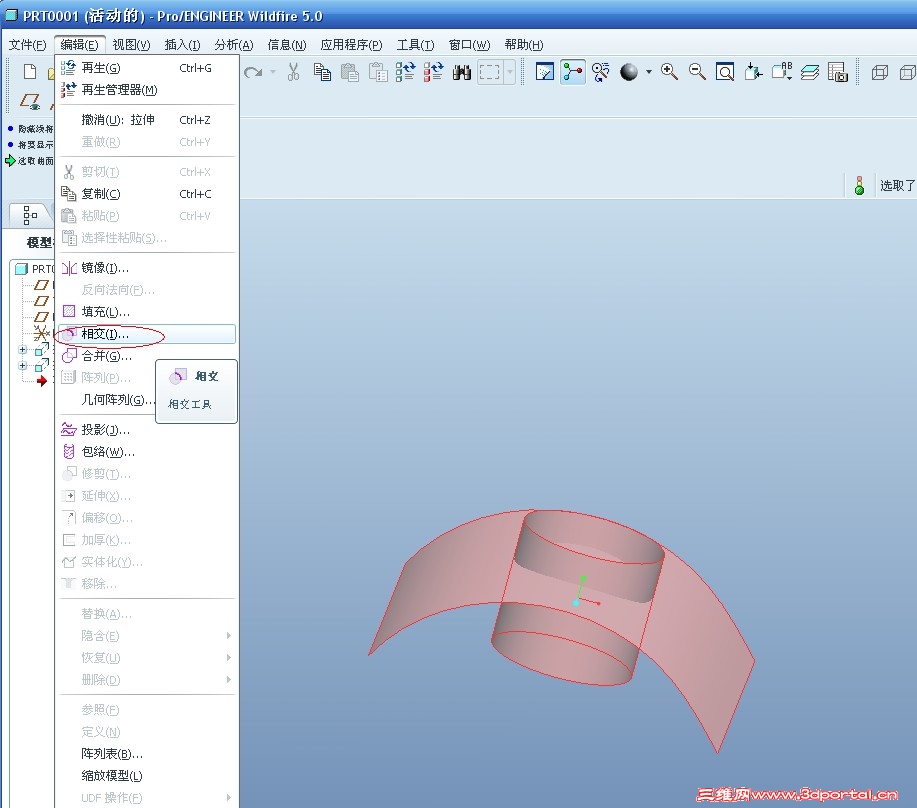Screen dimensions: 917x808
Task: Choose 再生管理器(M) menu entry
Action: tap(147, 90)
